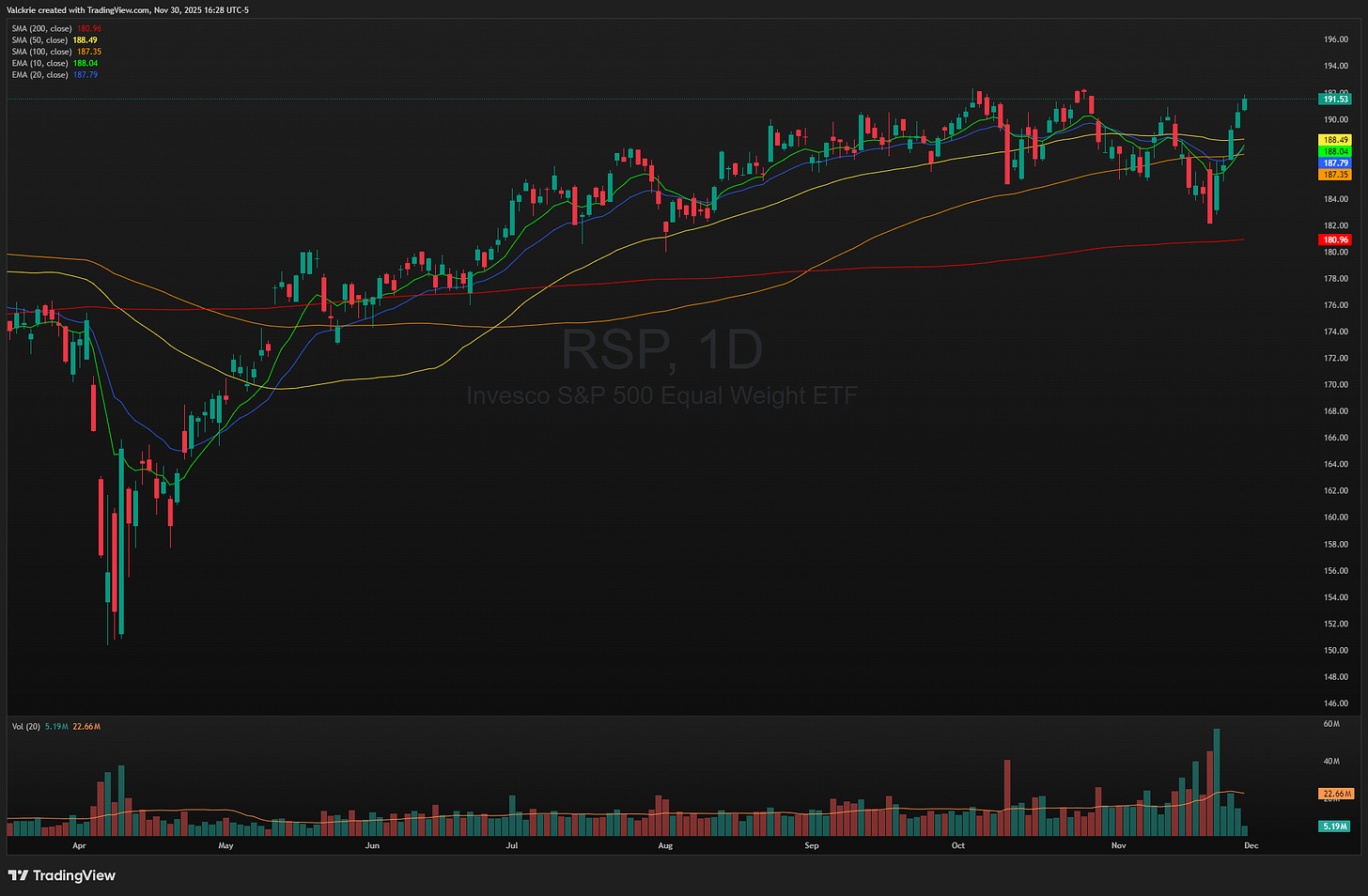
Task: Click the 164.00 price axis label
Action: pyautogui.click(x=1336, y=464)
